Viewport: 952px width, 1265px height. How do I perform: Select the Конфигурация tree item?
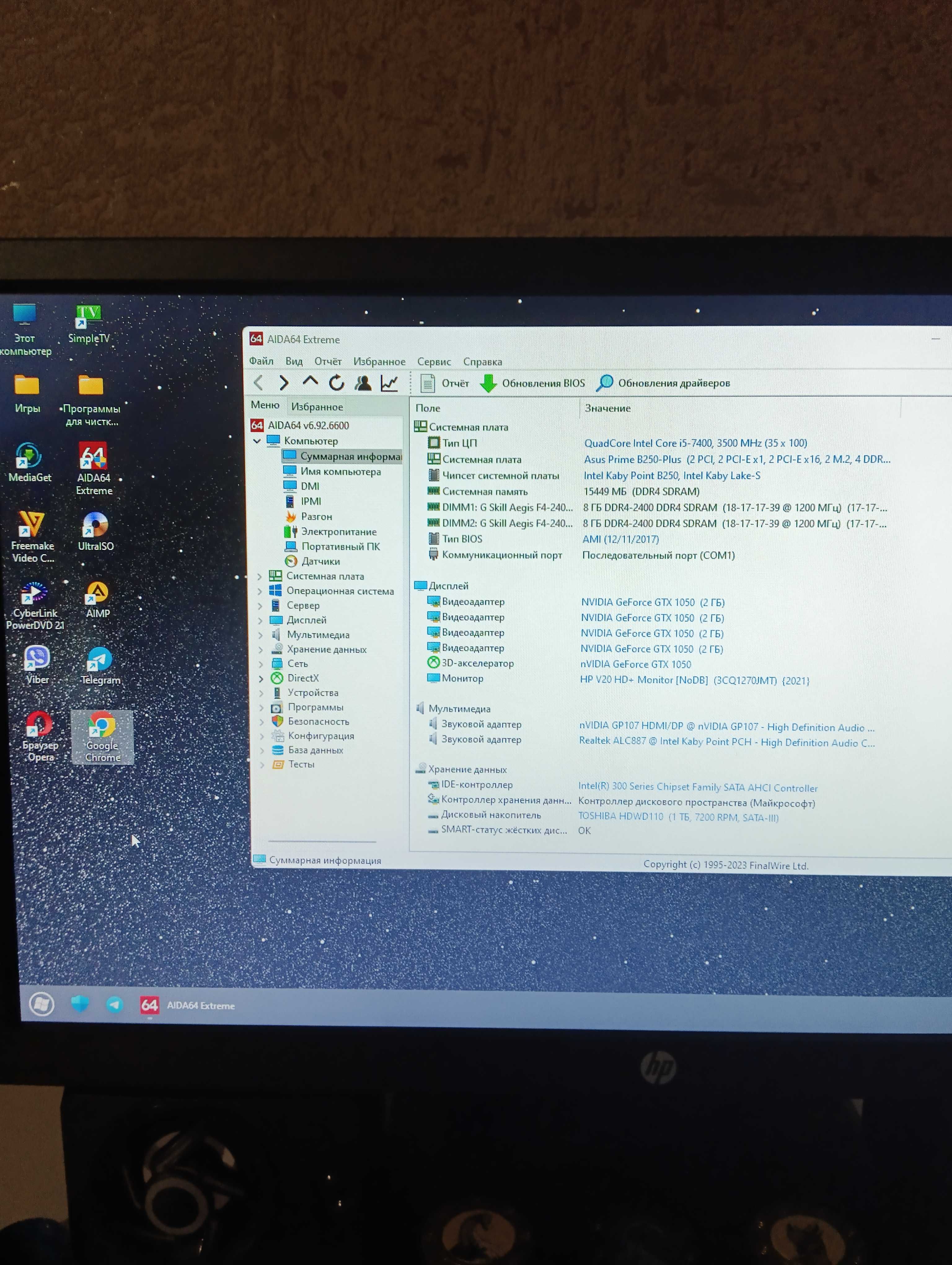click(x=313, y=736)
